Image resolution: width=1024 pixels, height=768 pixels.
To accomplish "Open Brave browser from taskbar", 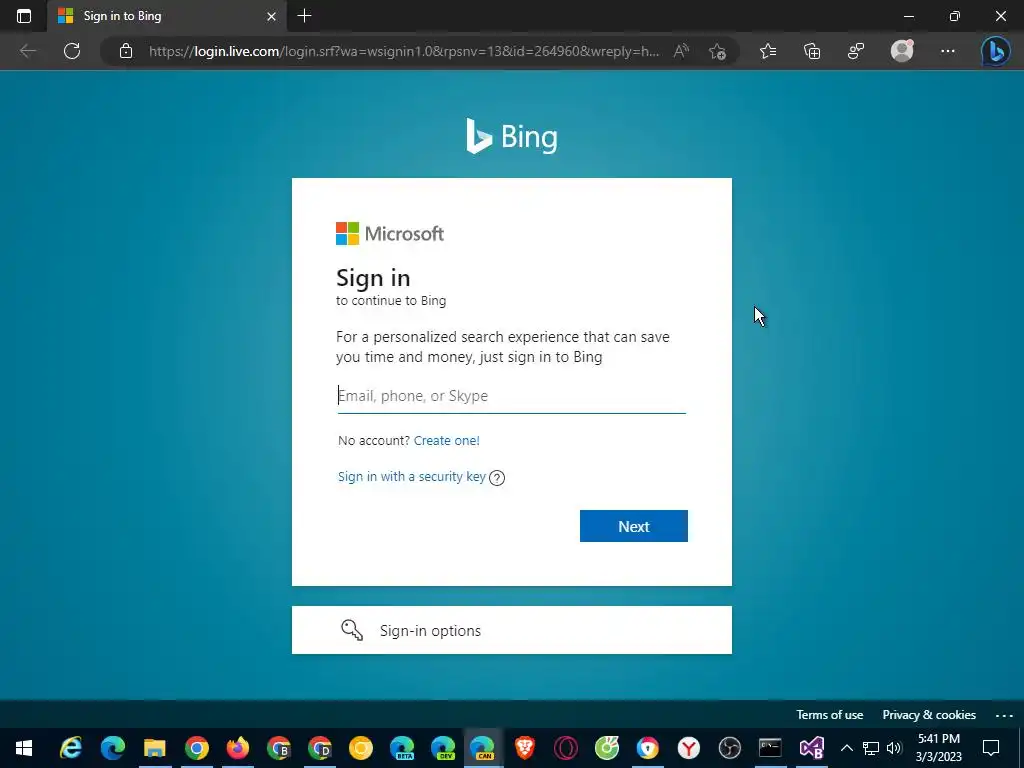I will [524, 748].
